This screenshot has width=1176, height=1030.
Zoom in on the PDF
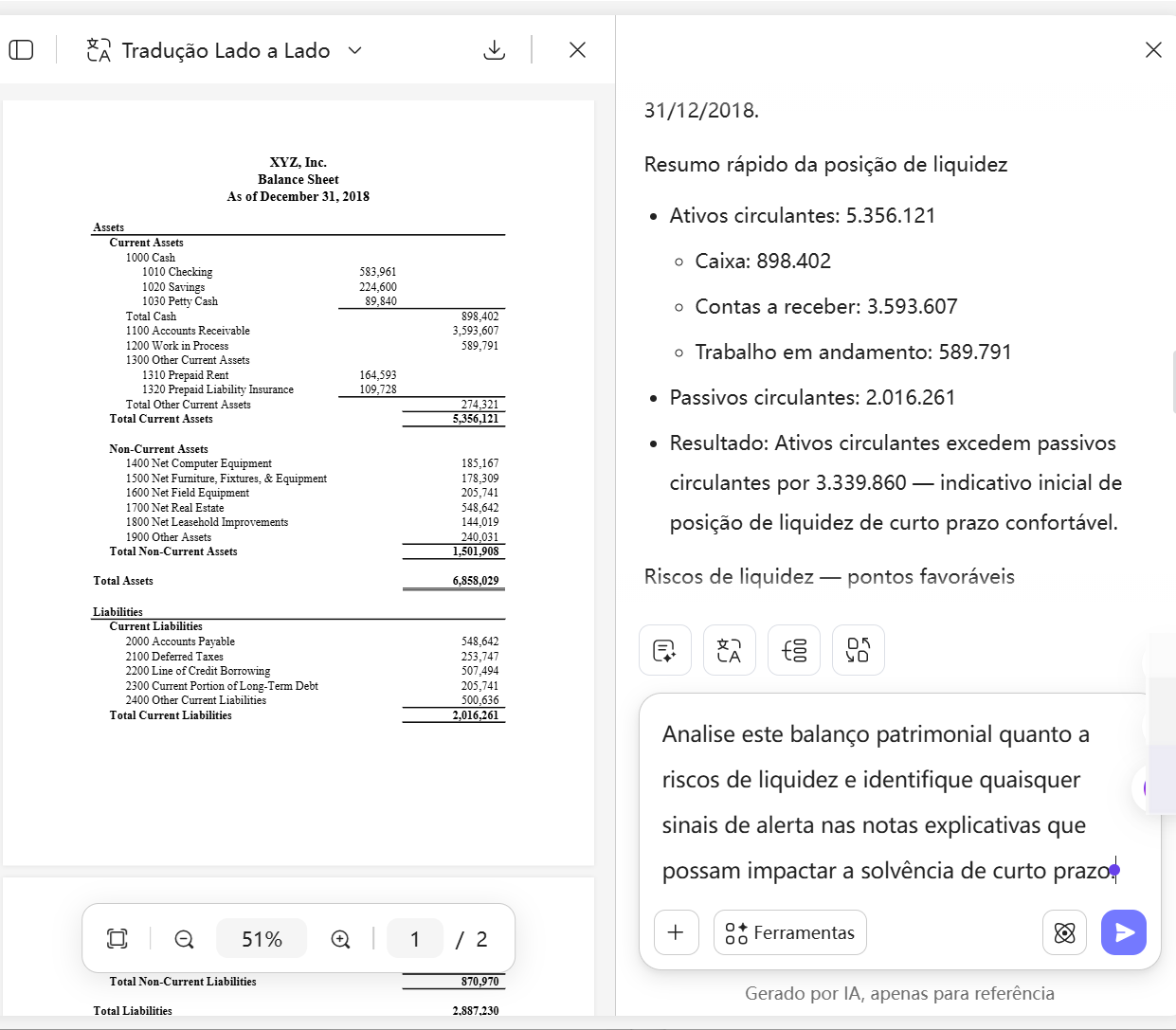[x=340, y=939]
